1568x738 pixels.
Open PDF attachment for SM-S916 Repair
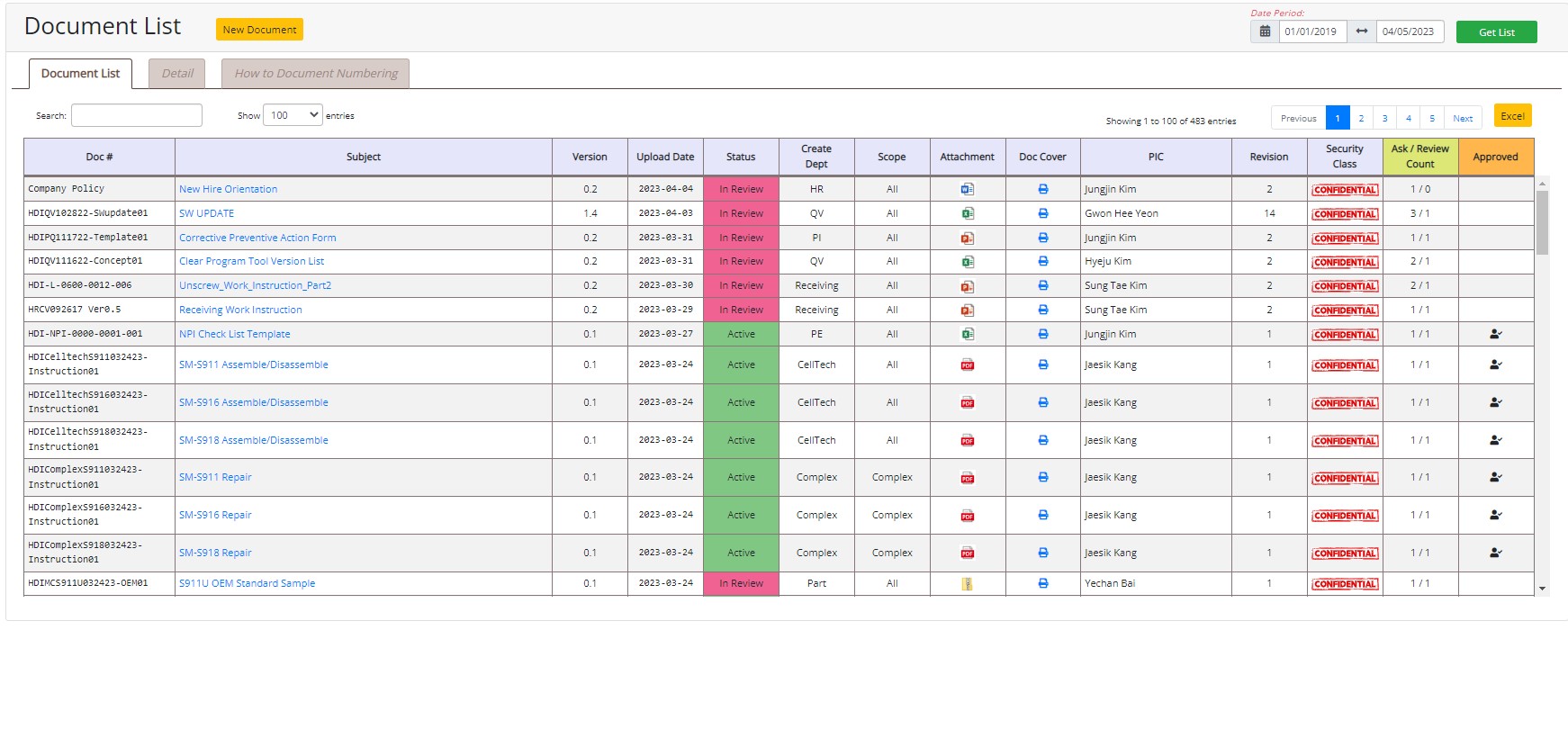967,516
